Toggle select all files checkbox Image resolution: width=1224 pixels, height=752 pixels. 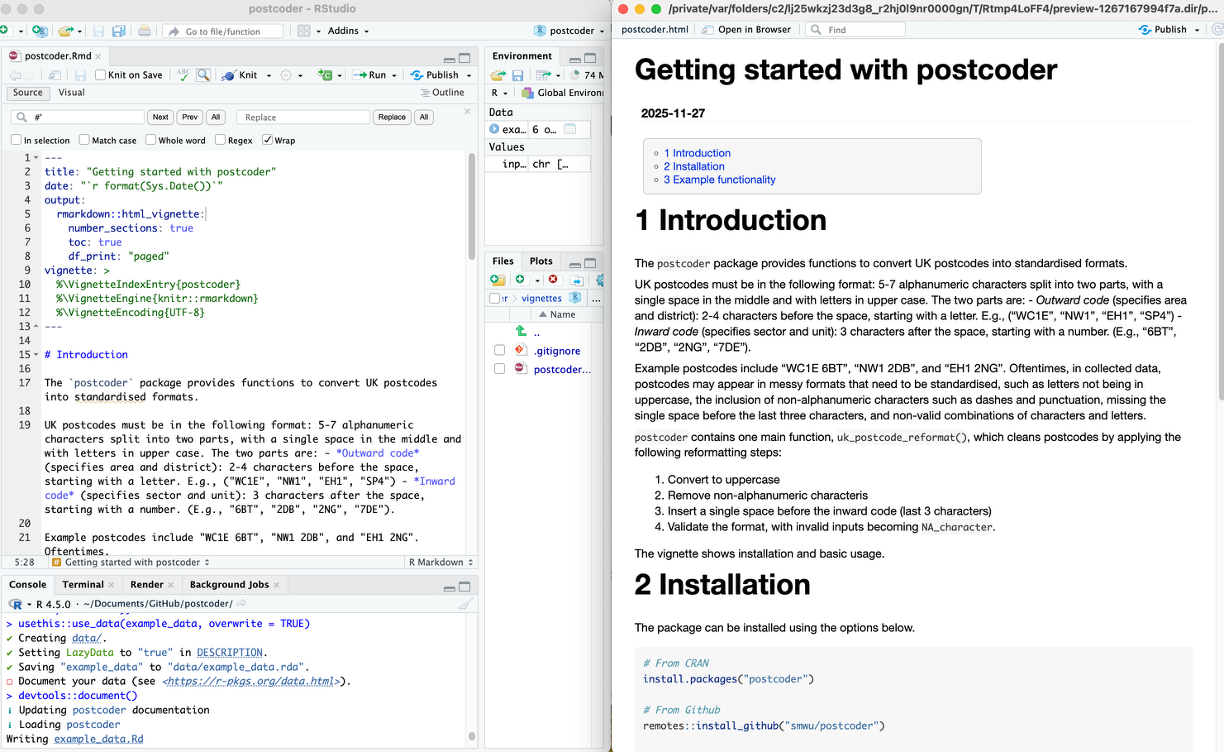pos(493,298)
